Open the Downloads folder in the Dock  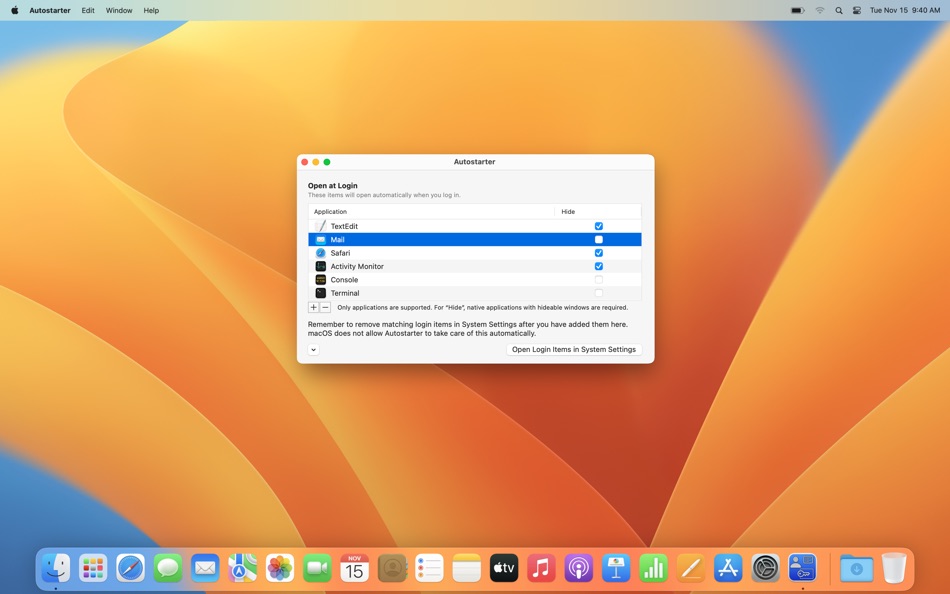click(856, 569)
